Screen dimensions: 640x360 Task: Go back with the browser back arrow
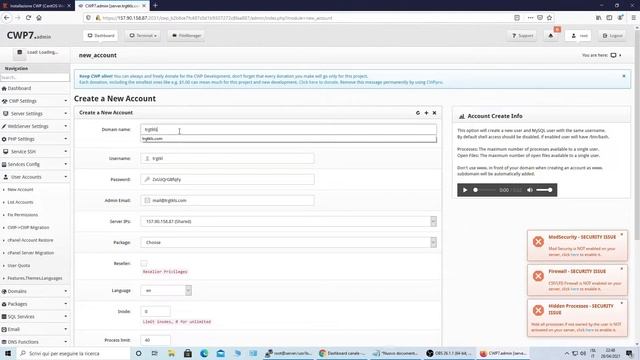[7, 18]
